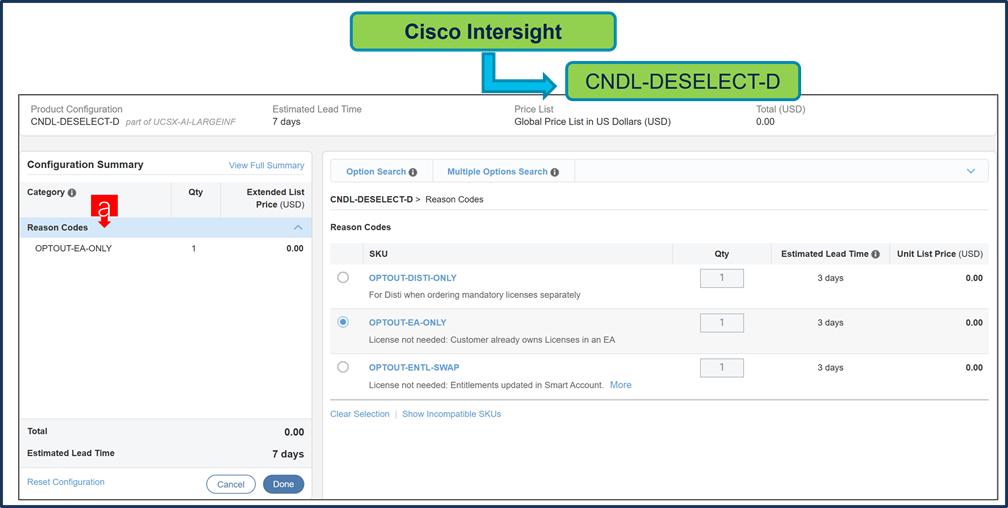Screen dimensions: 1008x508
Task: Select the OPTOUT-ENTL-SWAP radio button
Action: coord(343,367)
